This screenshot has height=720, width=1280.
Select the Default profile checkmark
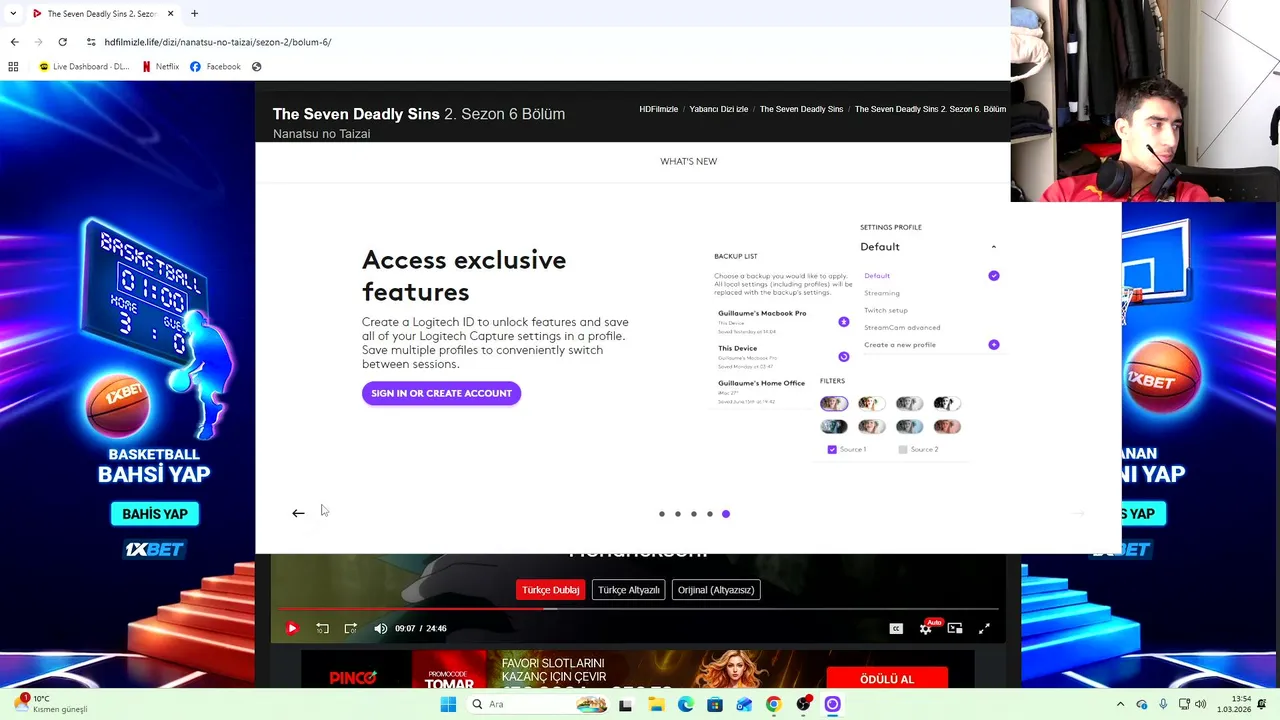[x=994, y=275]
